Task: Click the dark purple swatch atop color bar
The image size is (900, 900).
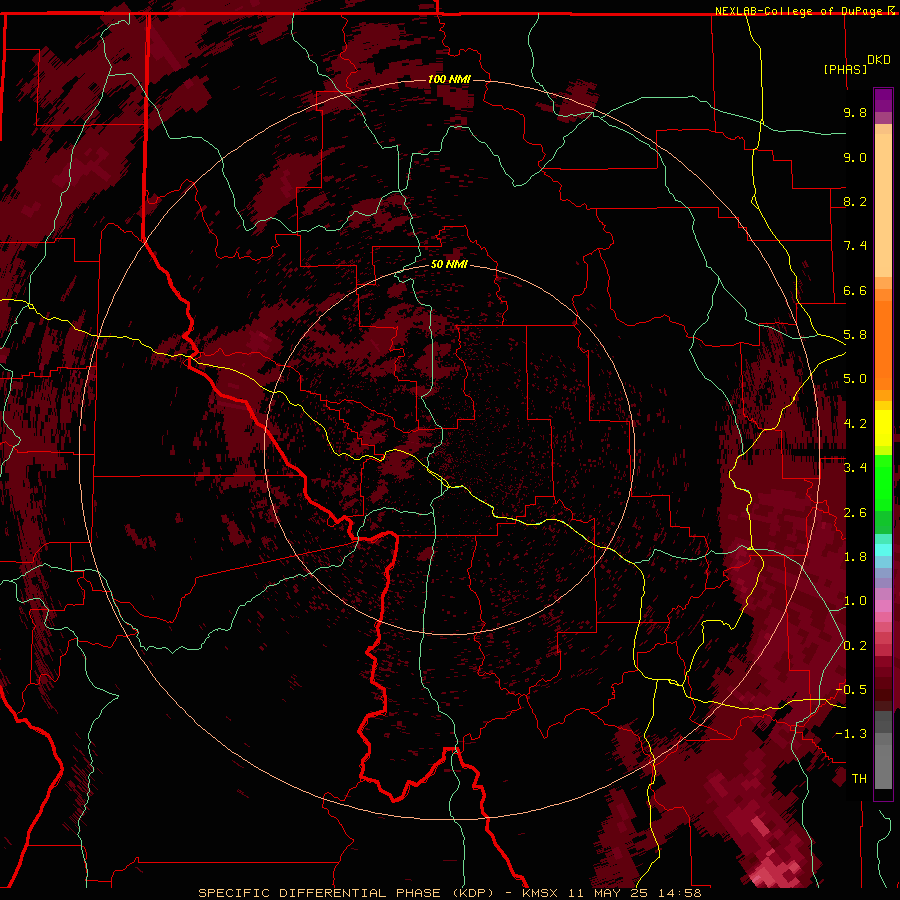Action: [x=883, y=100]
